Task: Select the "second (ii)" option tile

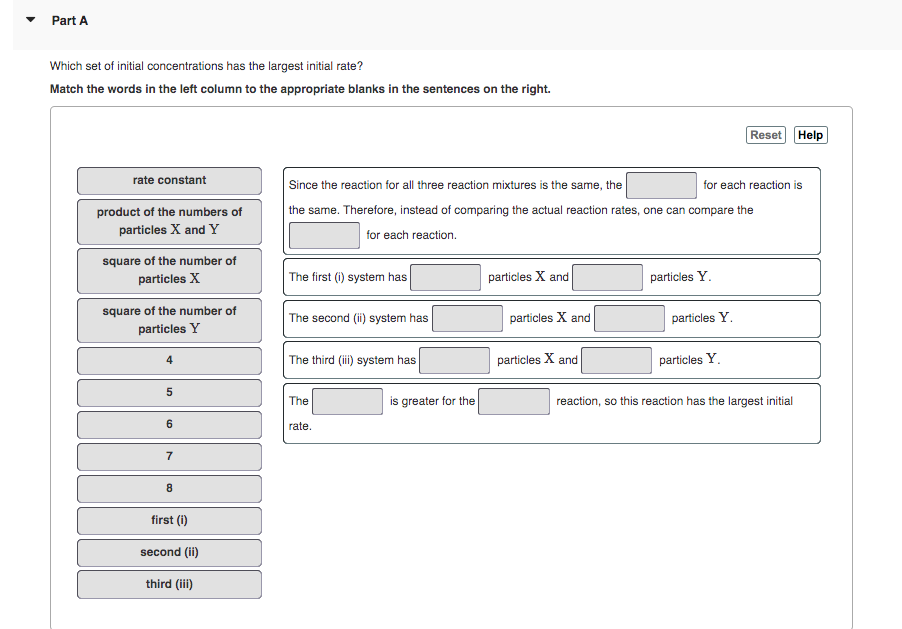Action: [x=168, y=552]
